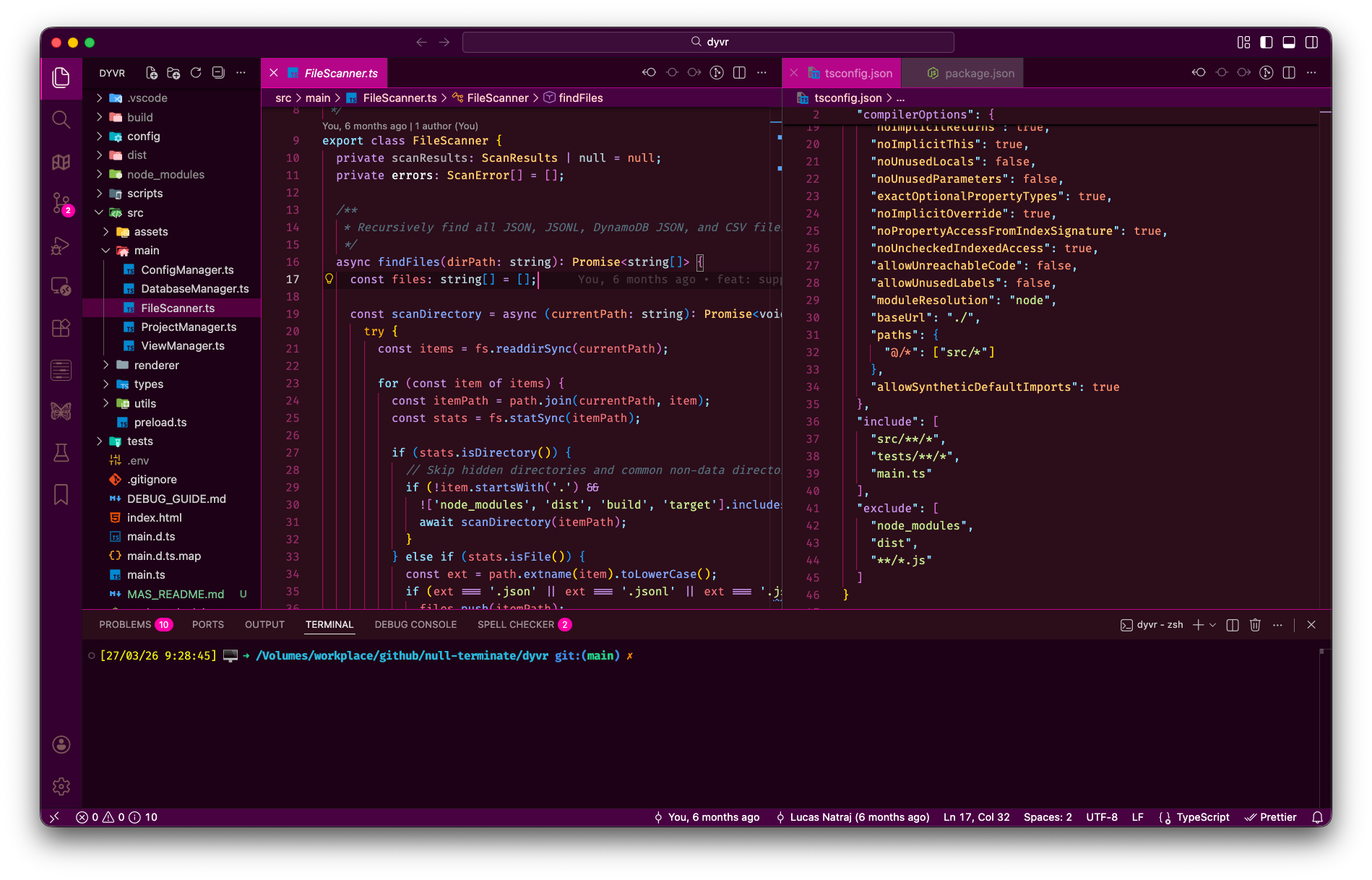Image resolution: width=1372 pixels, height=880 pixels.
Task: Open the Extensions view
Action: click(61, 328)
